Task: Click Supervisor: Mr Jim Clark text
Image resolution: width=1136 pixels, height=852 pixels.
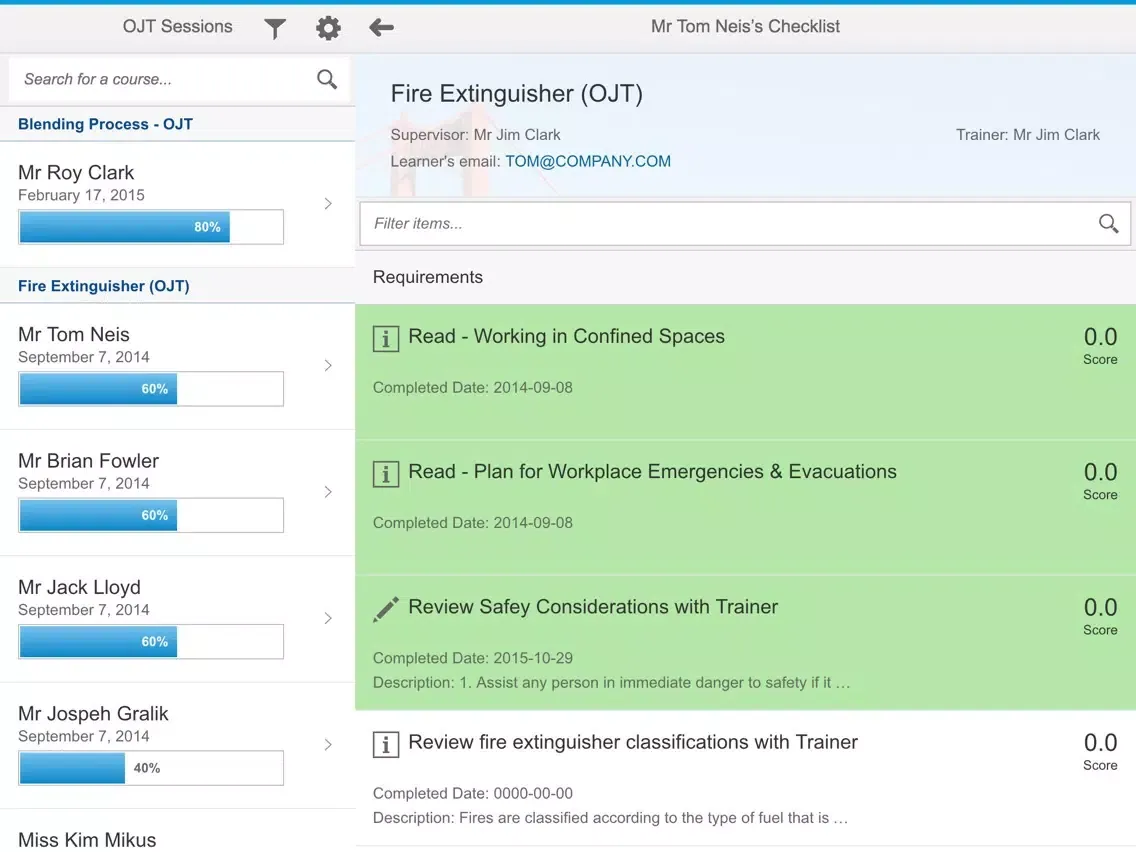Action: 475,135
